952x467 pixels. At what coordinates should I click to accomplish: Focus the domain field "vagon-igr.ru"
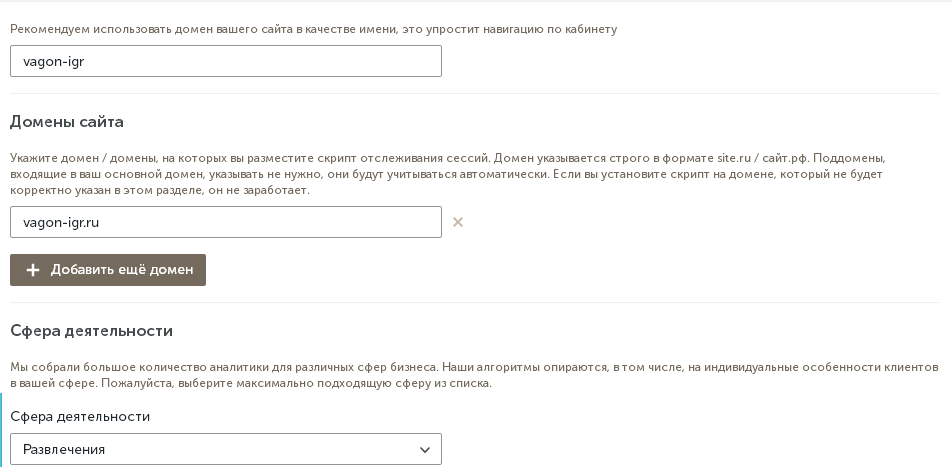(225, 222)
